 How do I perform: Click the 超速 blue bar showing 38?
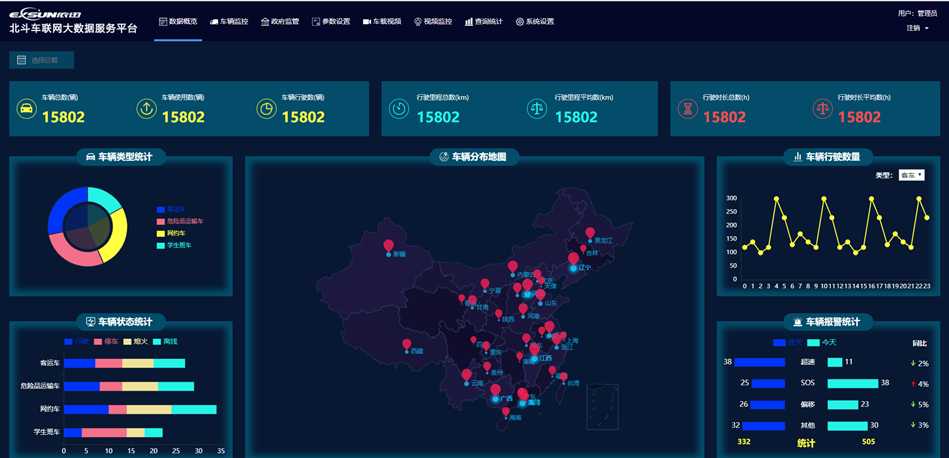760,362
